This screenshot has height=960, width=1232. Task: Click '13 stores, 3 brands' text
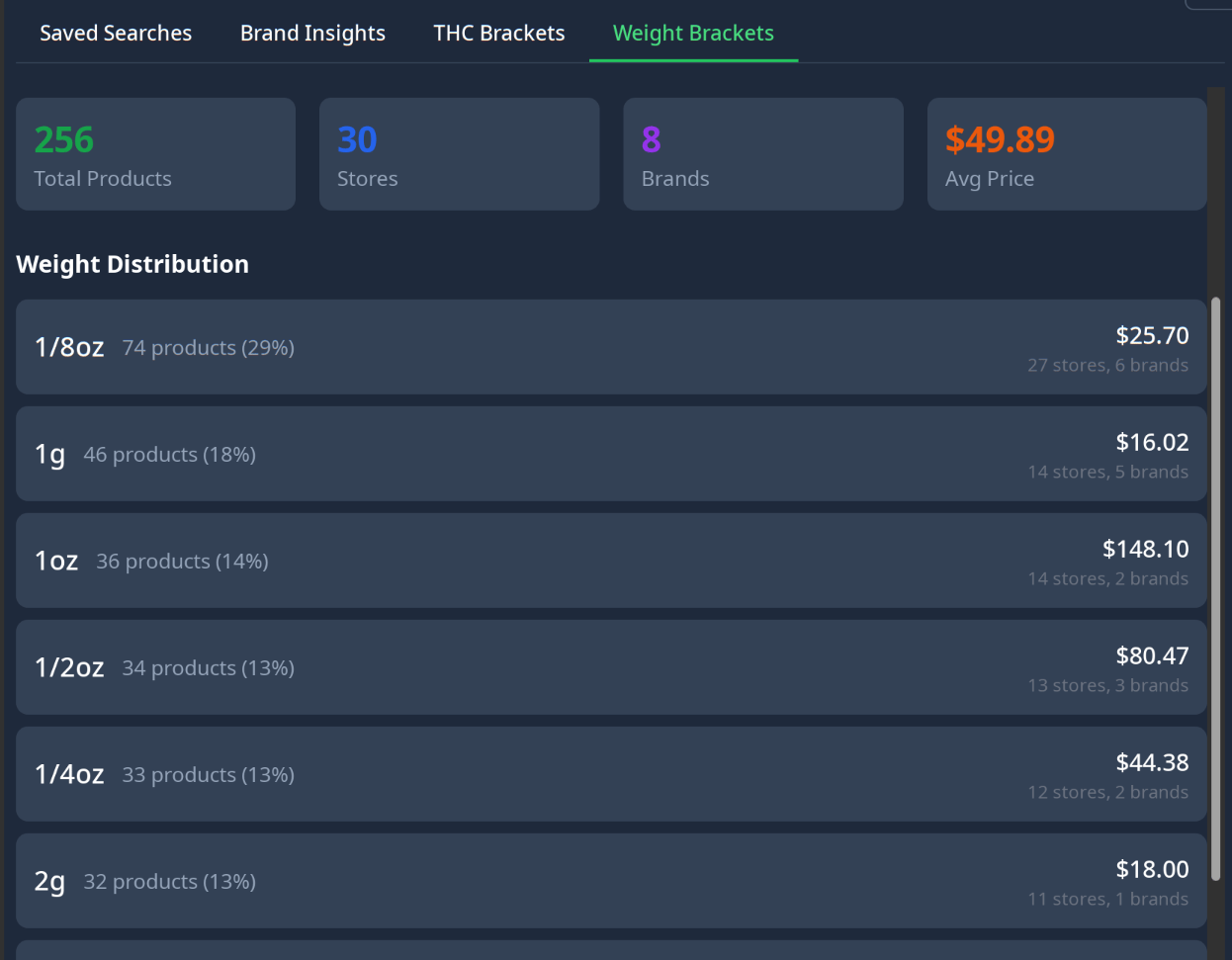tap(1108, 685)
